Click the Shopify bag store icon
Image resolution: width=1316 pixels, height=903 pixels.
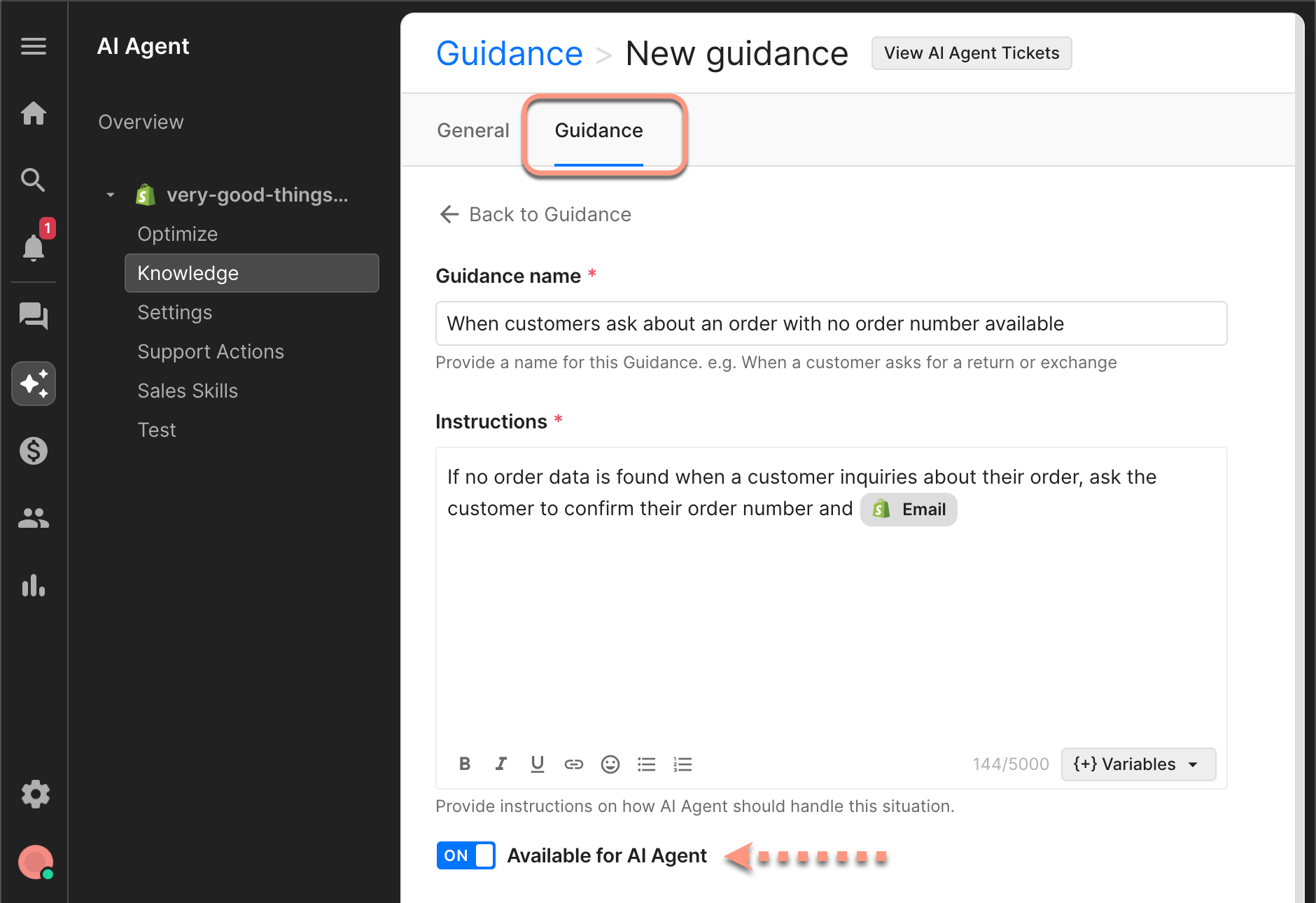tap(145, 195)
